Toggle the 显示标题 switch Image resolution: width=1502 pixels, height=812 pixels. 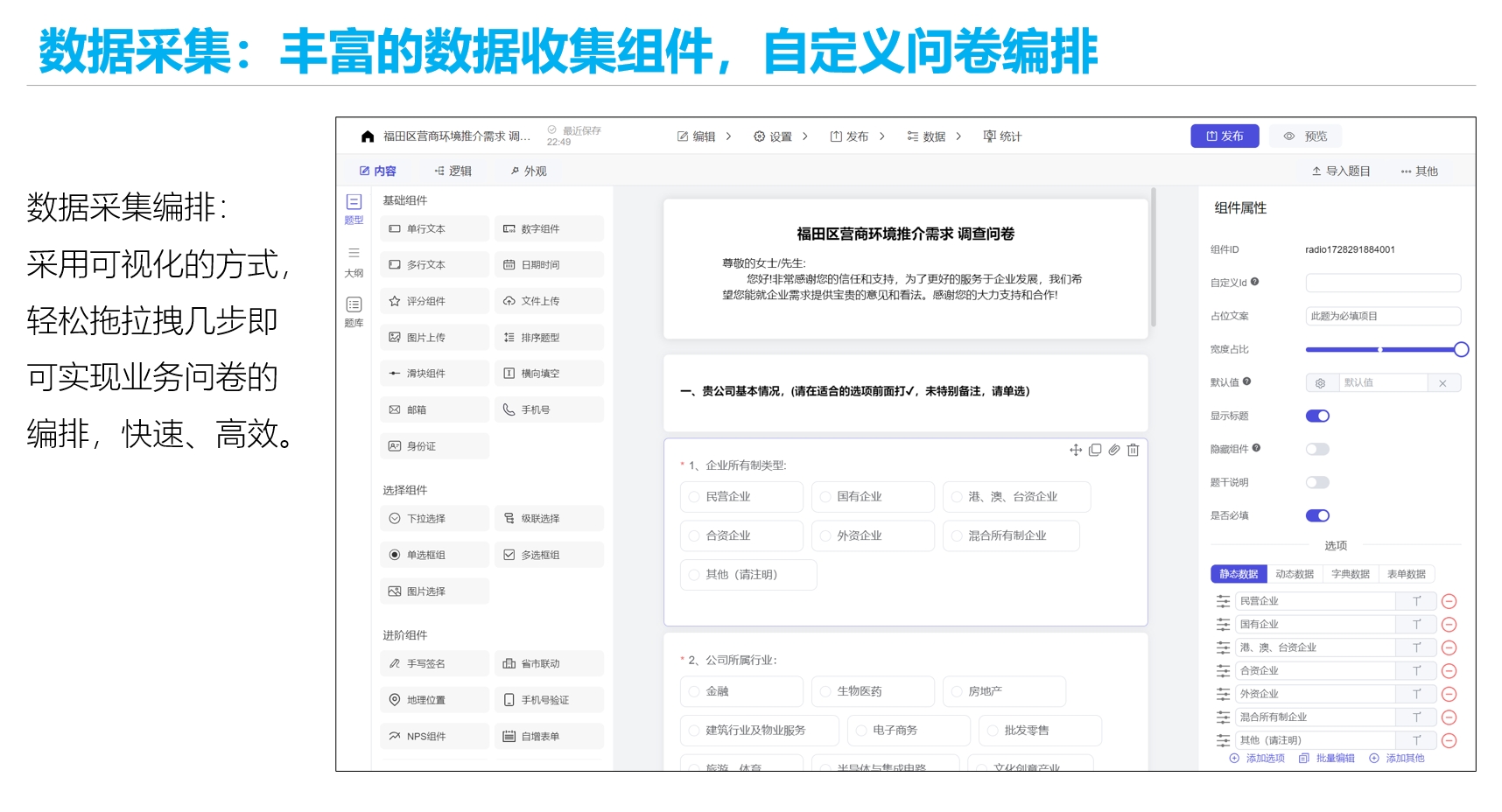point(1317,416)
